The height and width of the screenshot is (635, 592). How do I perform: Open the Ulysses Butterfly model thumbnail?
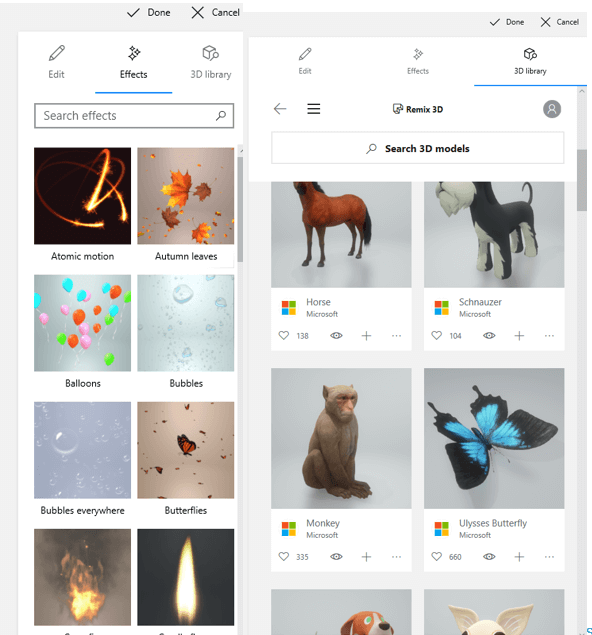(494, 438)
